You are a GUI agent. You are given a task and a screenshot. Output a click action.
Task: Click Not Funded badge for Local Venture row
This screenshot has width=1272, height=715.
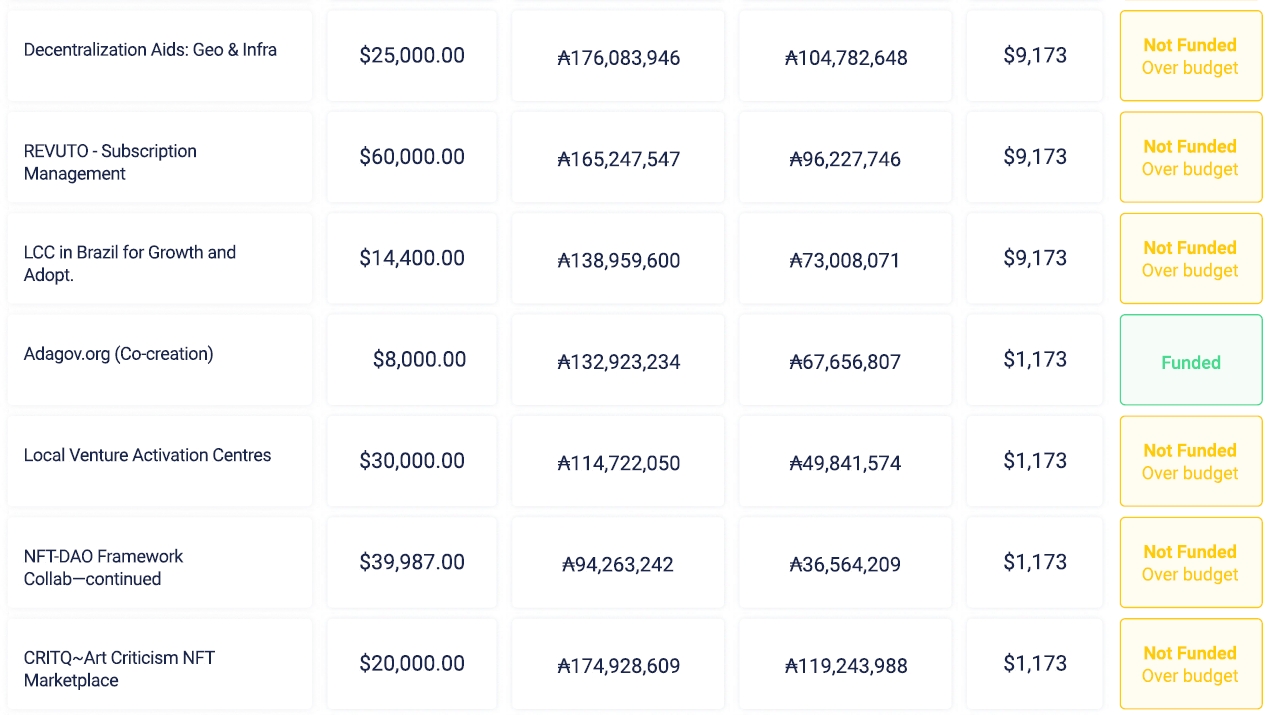point(1190,461)
